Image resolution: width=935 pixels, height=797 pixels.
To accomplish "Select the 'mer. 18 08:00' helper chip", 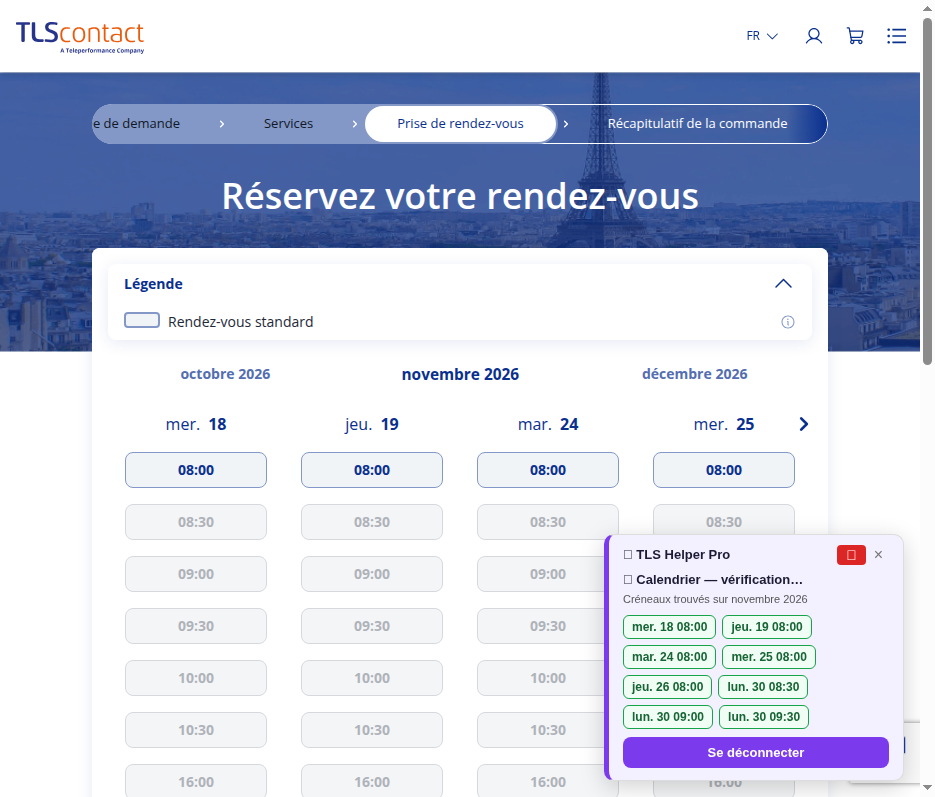I will (669, 627).
